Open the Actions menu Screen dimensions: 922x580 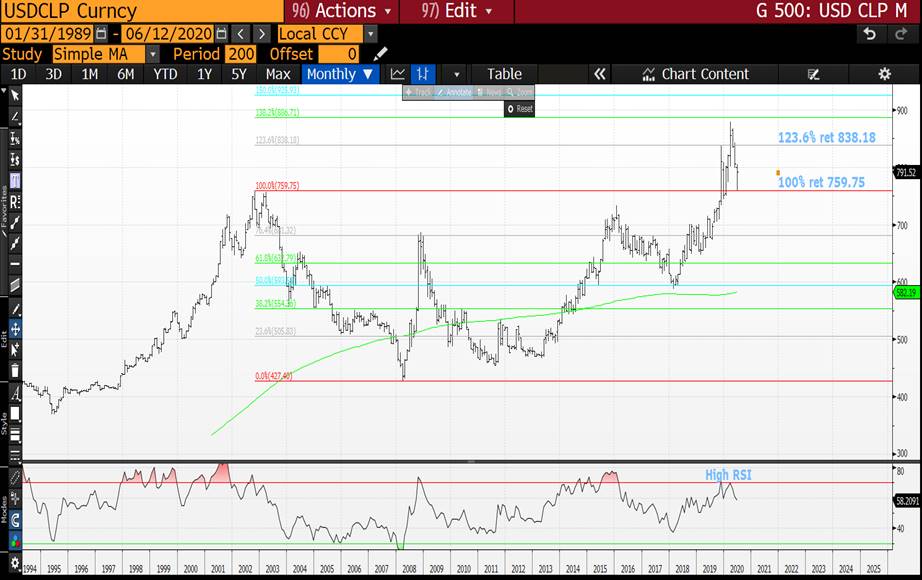pos(340,11)
